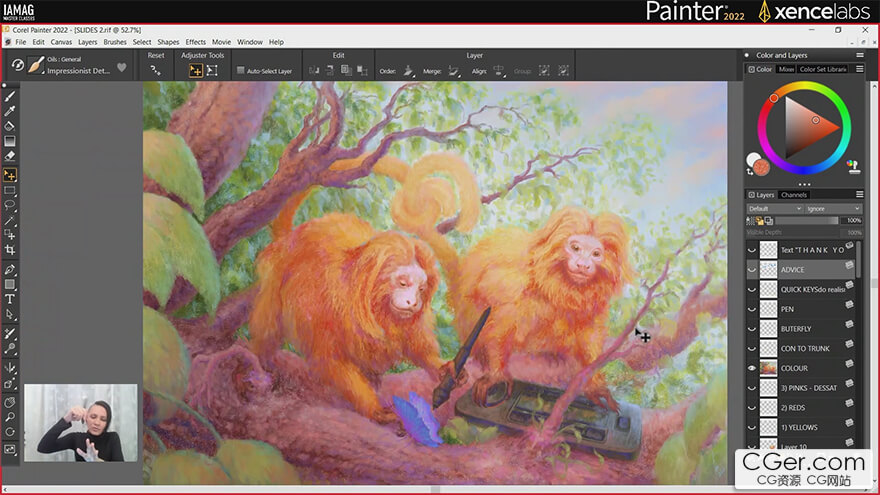Choose the Transform adjuster tool in property bar
This screenshot has height=495, width=880.
click(212, 70)
